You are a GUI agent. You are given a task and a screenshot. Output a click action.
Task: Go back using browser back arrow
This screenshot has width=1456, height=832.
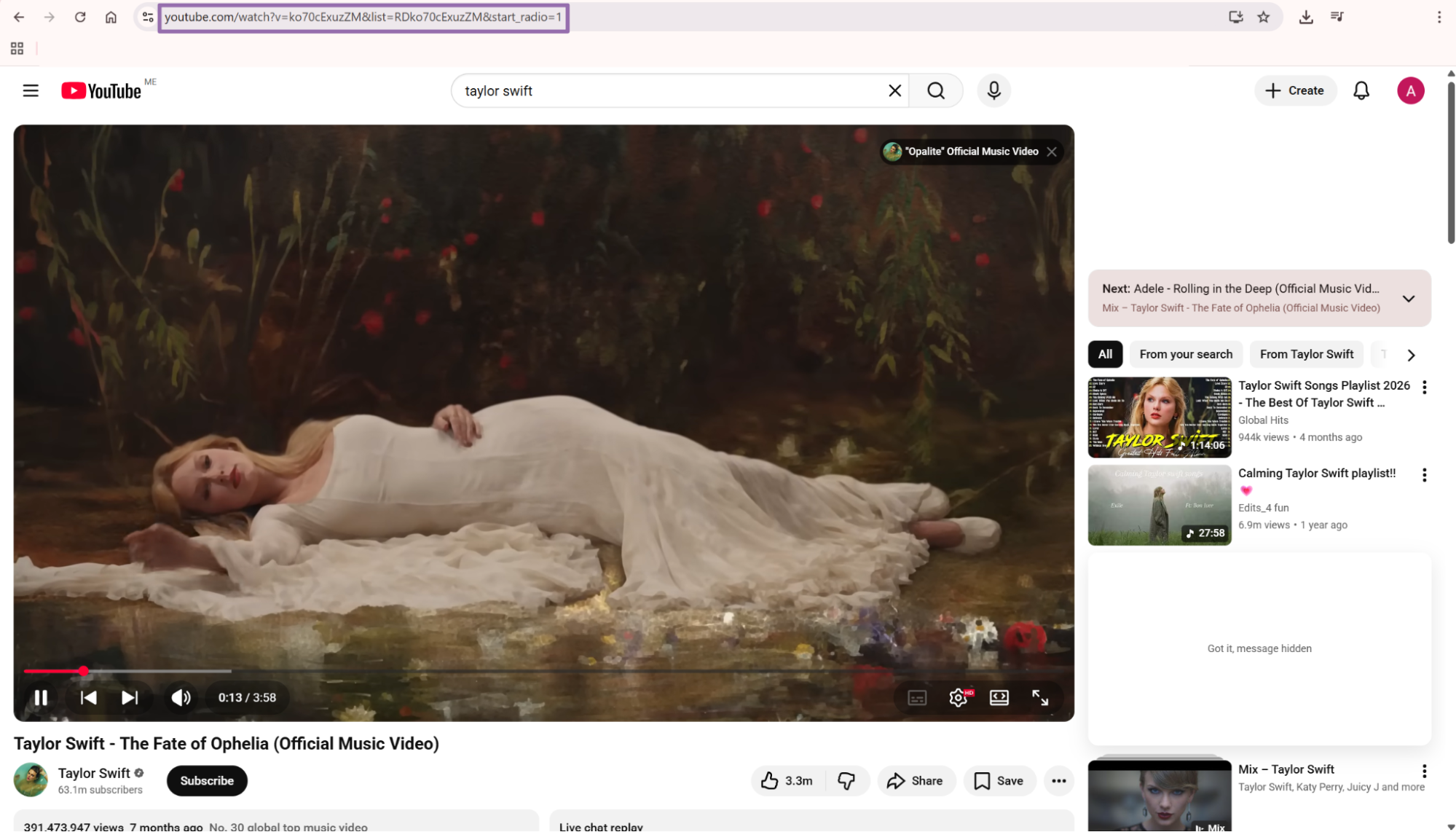[x=19, y=17]
